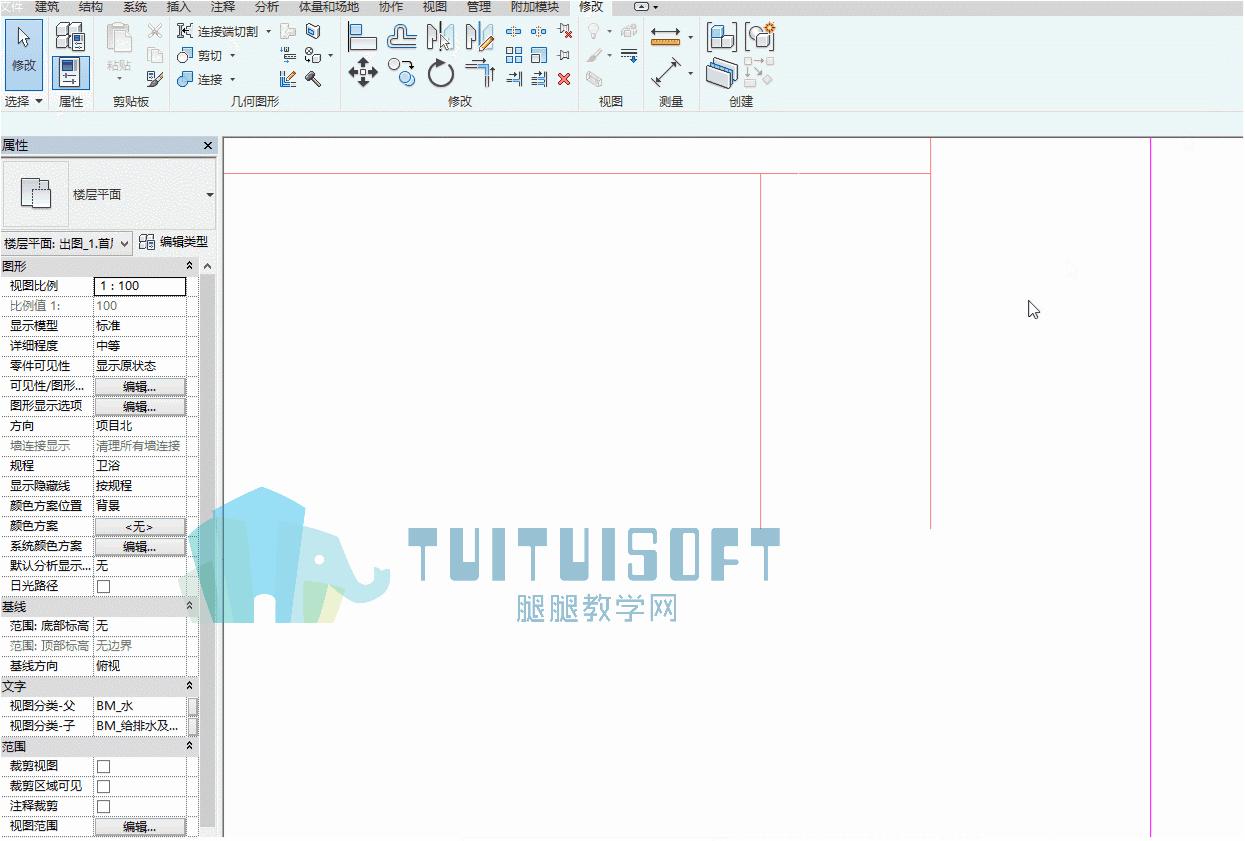Choose Mirror - Pick Axis tool
The width and height of the screenshot is (1245, 841).
point(440,38)
